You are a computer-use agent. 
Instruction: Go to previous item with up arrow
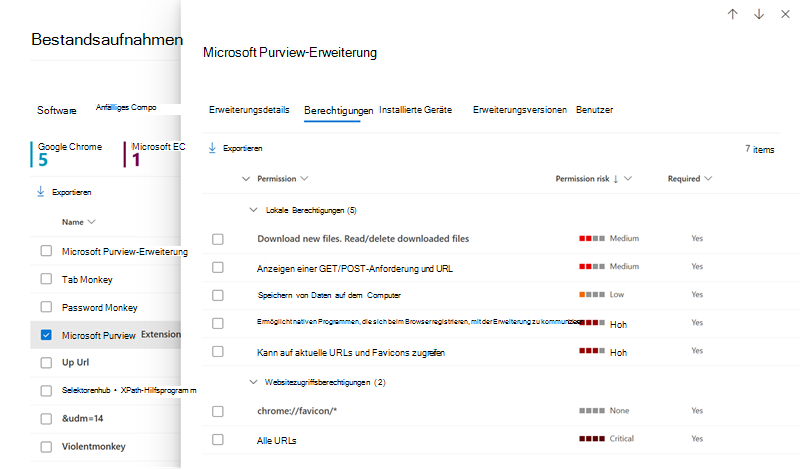(733, 14)
